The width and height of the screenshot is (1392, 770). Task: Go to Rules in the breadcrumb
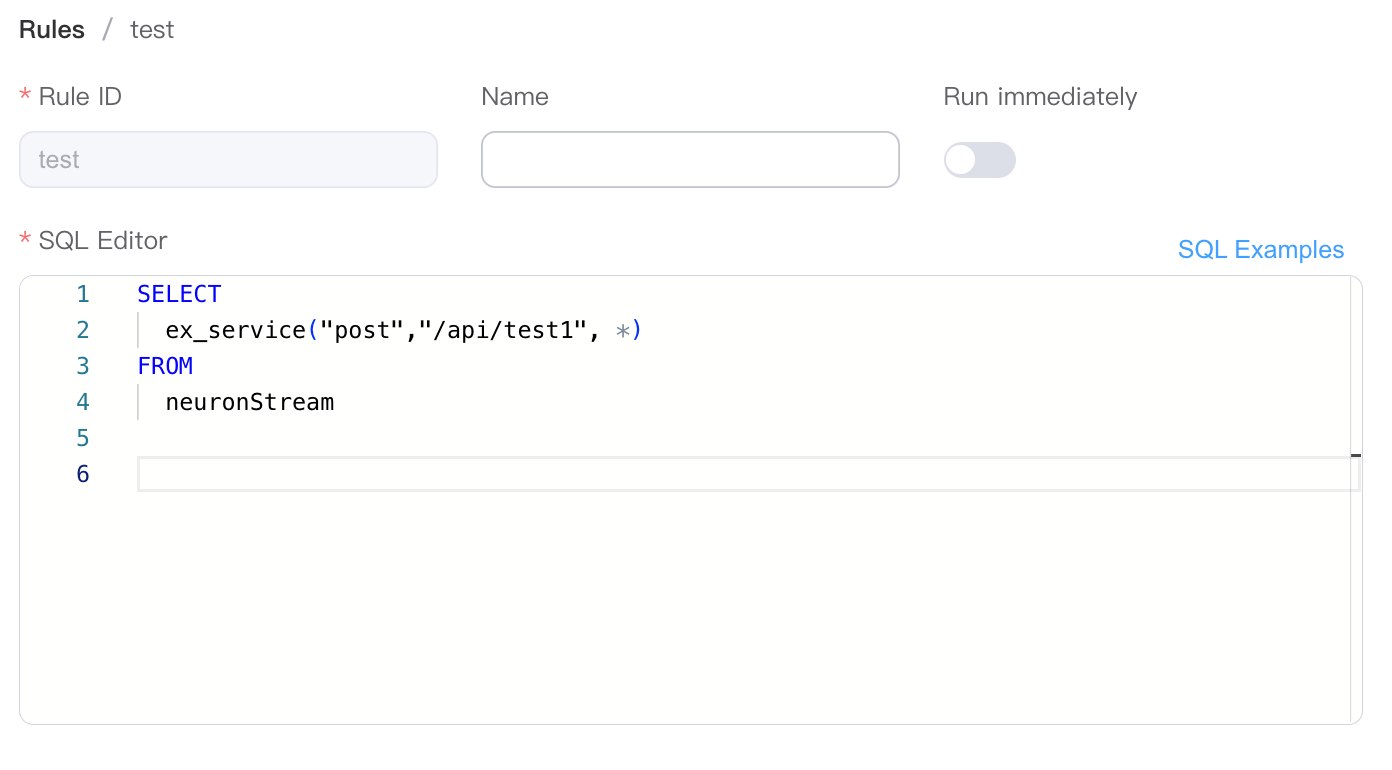[x=52, y=30]
